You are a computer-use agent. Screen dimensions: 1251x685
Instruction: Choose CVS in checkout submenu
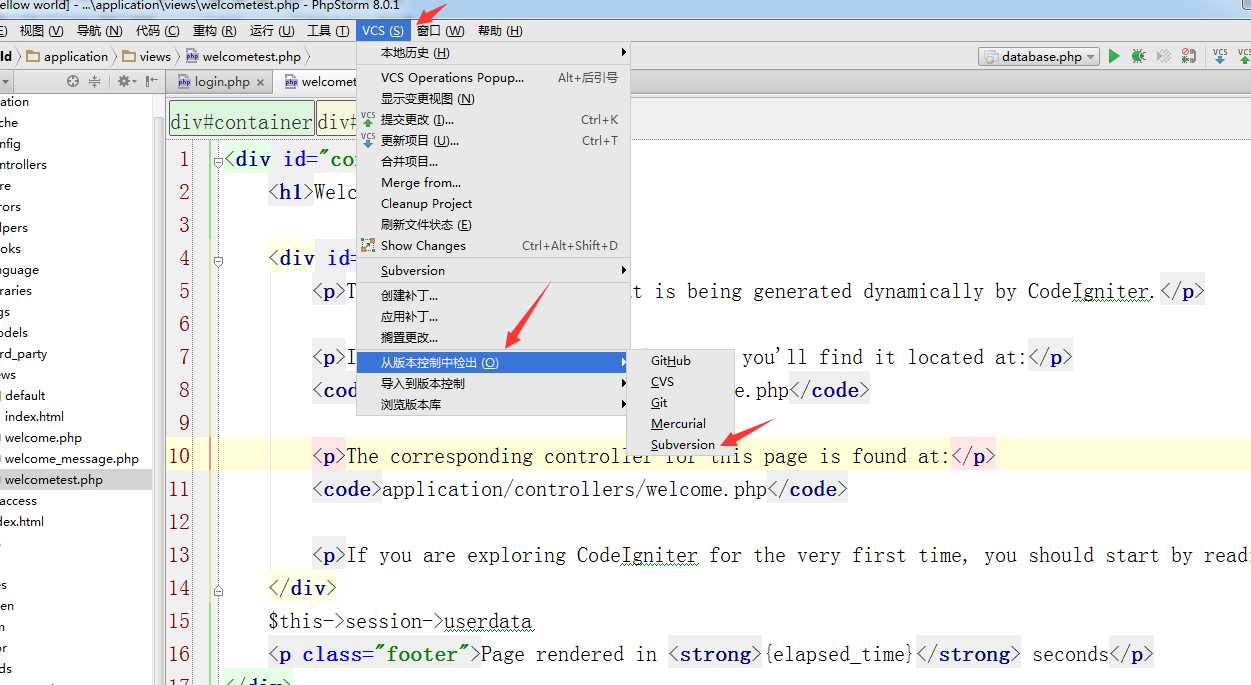680,382
